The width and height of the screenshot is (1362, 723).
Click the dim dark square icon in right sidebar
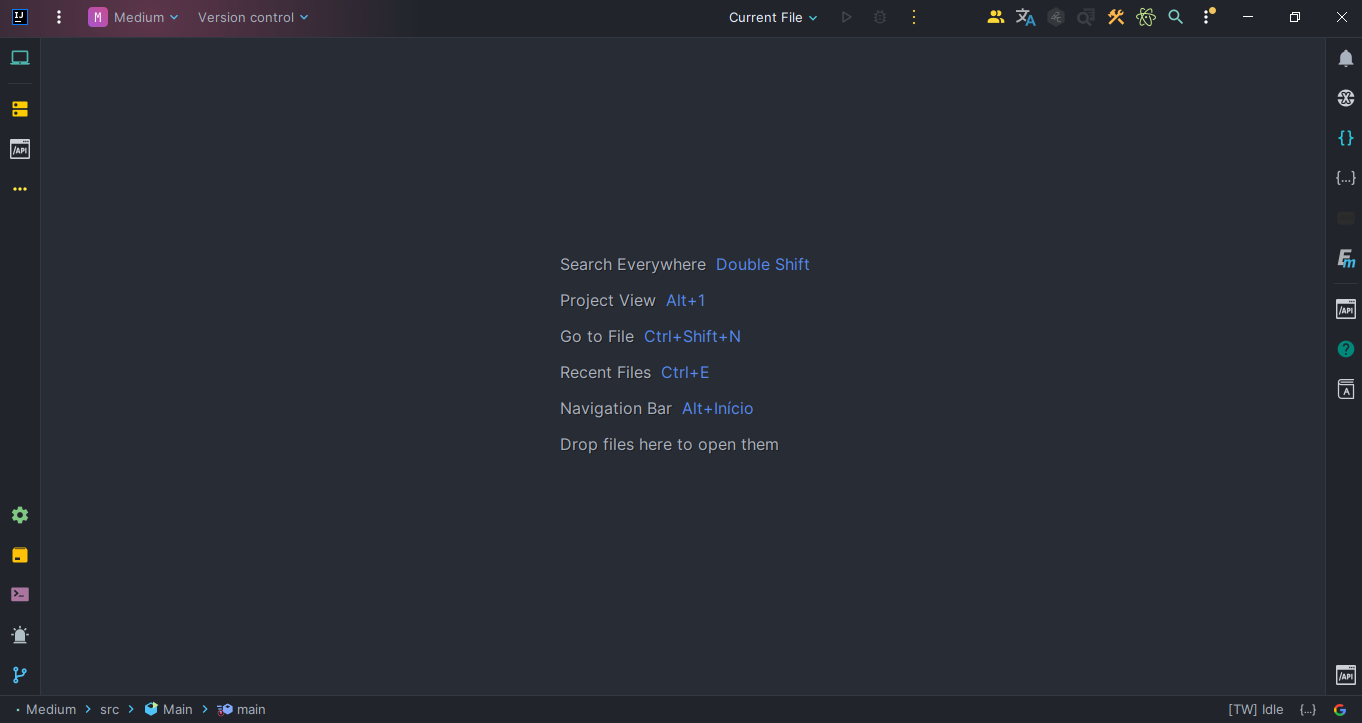[1346, 218]
